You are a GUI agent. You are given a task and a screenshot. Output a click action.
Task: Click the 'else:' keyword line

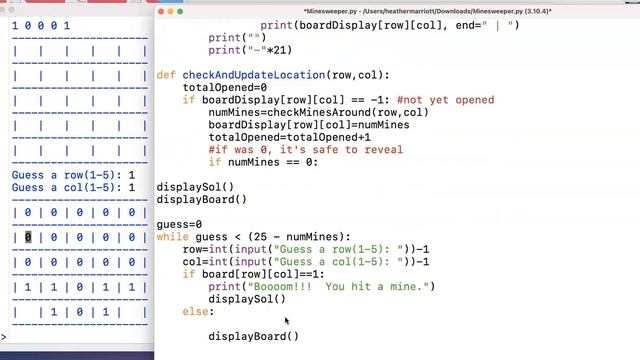(x=198, y=312)
